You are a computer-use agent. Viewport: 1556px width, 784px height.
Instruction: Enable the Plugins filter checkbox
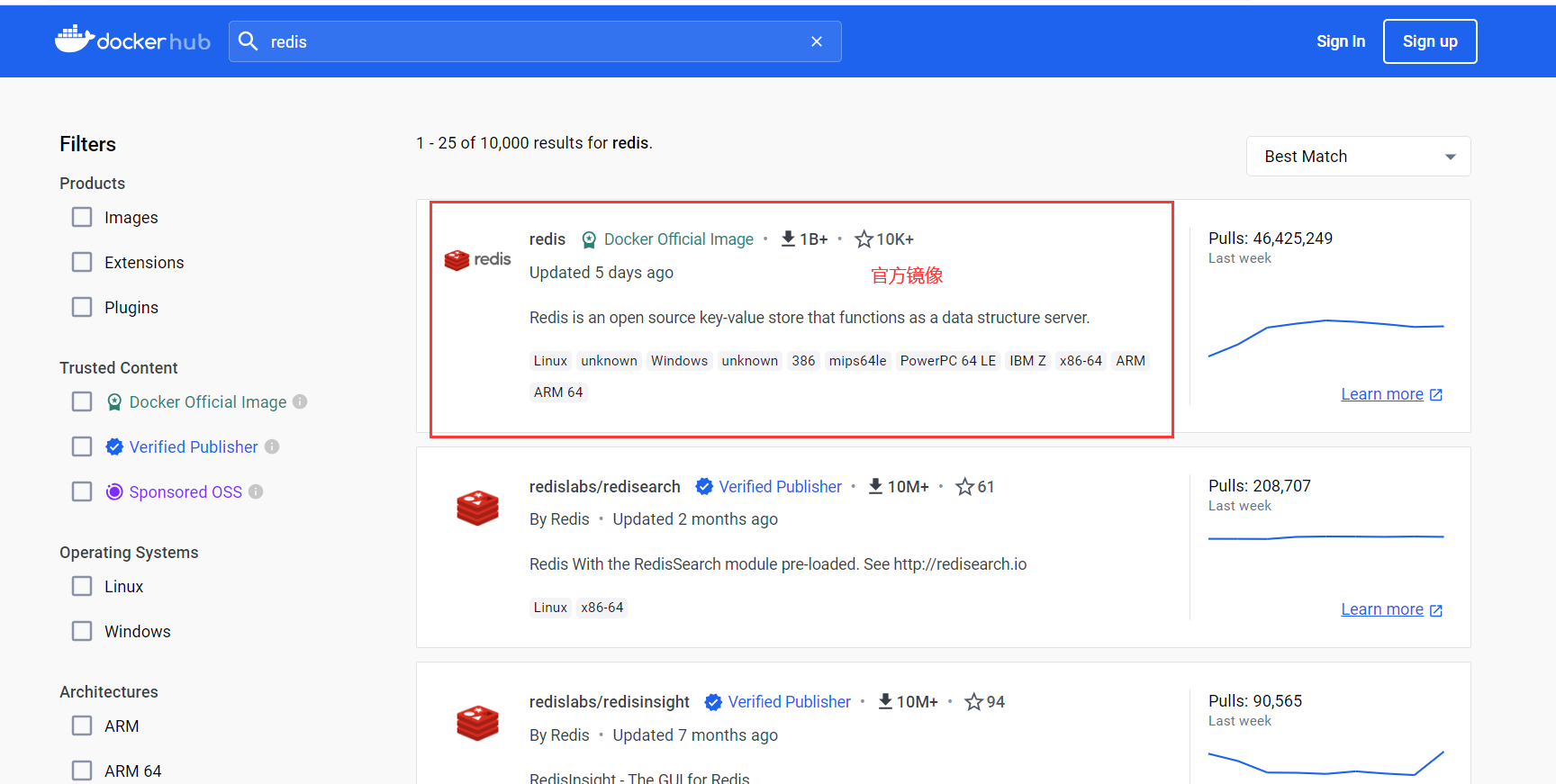tap(82, 308)
